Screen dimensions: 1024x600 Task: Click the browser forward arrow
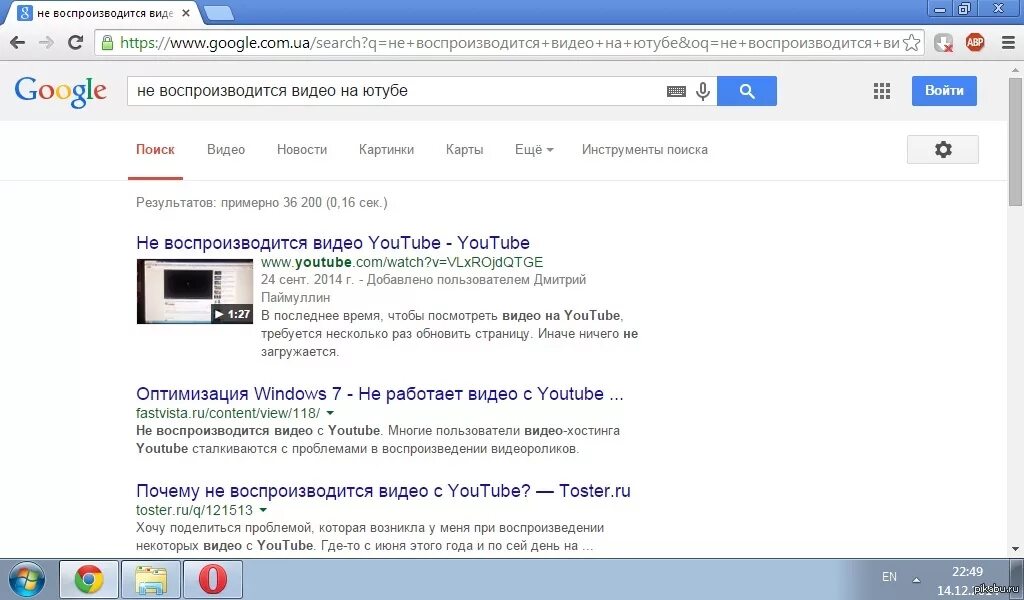46,43
